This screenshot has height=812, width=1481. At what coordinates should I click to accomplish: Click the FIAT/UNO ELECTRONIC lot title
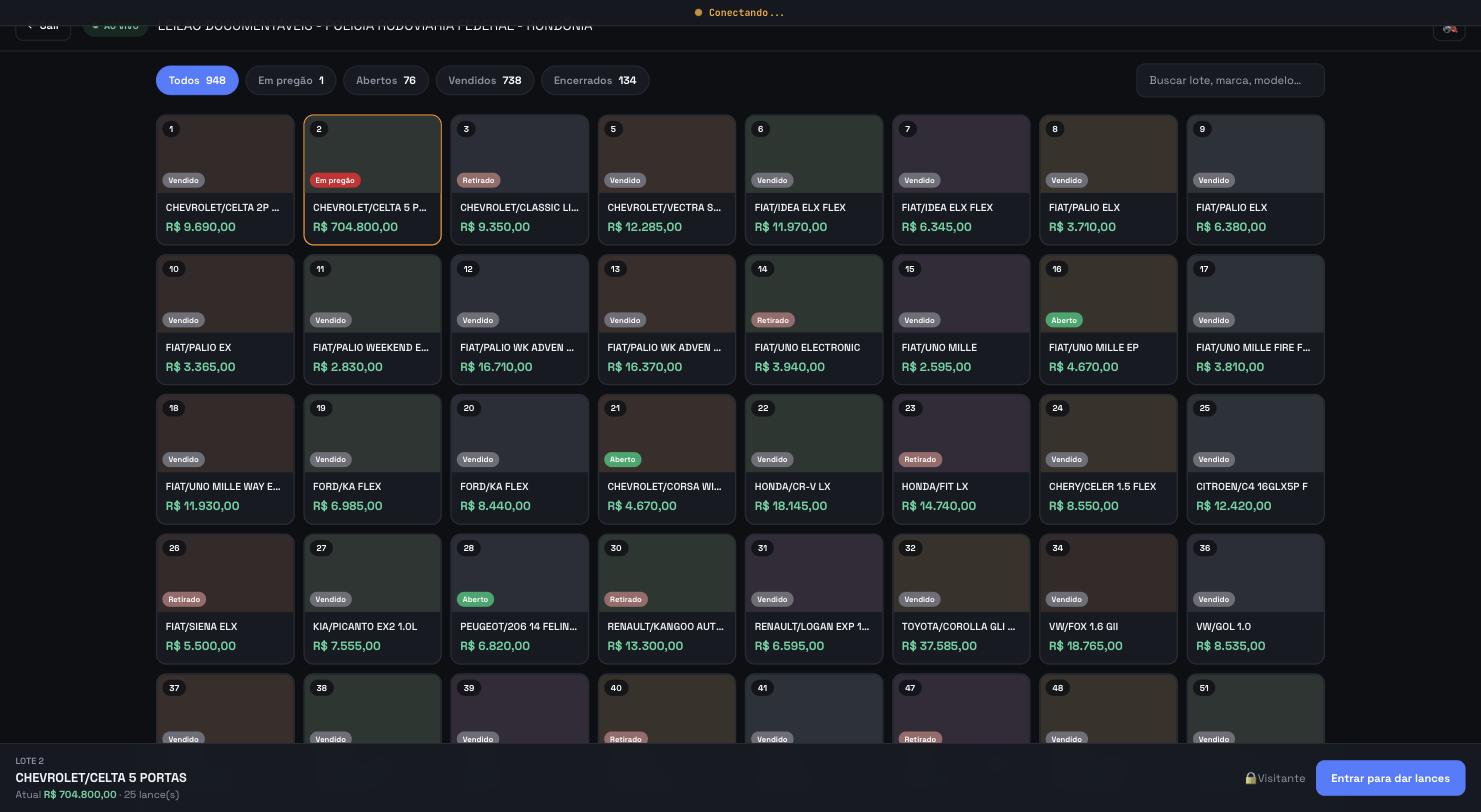[807, 348]
